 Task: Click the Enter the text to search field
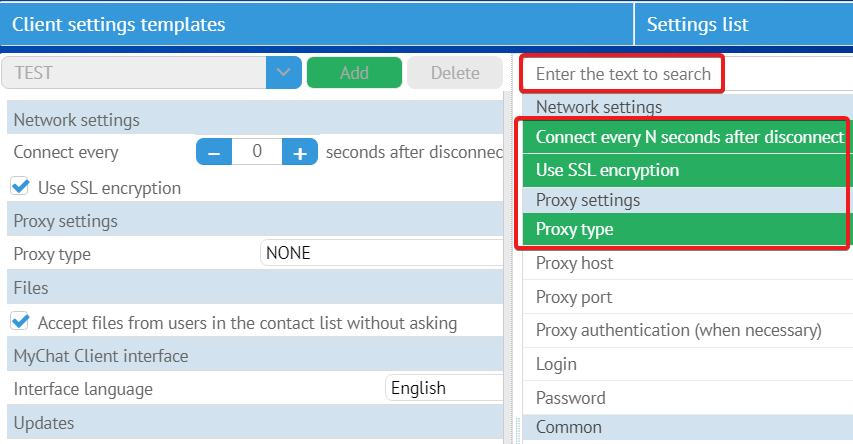tap(622, 74)
